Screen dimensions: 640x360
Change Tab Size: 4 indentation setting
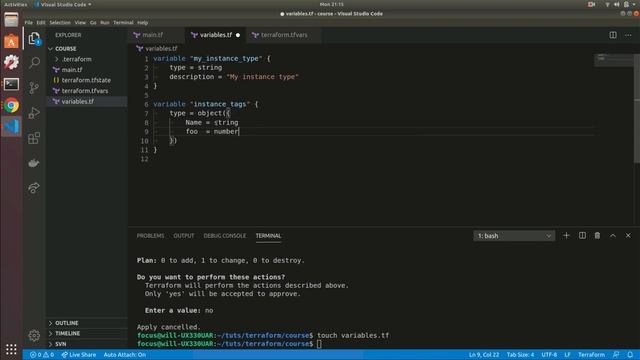click(520, 355)
